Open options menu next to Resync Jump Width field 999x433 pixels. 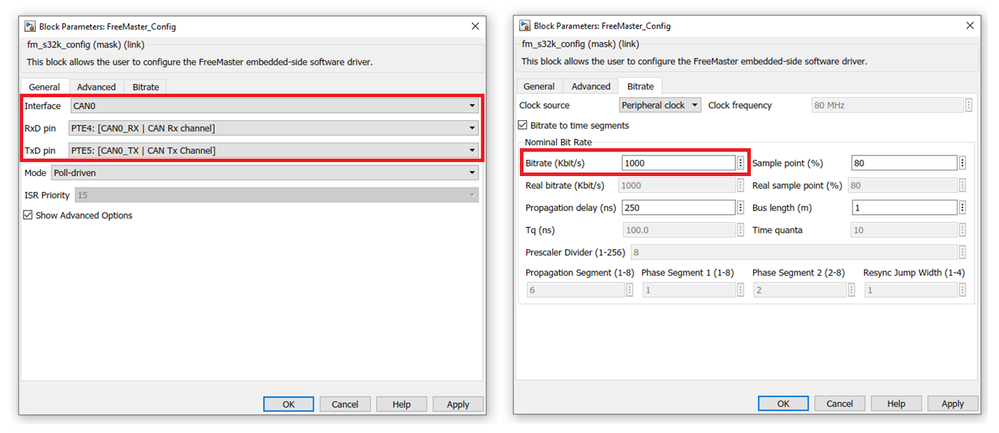tap(962, 290)
